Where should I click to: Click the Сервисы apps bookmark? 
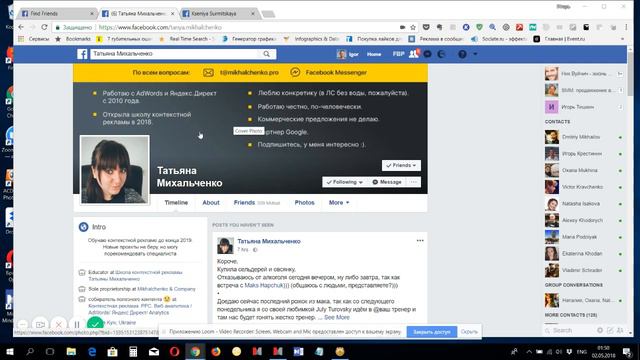pos(34,39)
